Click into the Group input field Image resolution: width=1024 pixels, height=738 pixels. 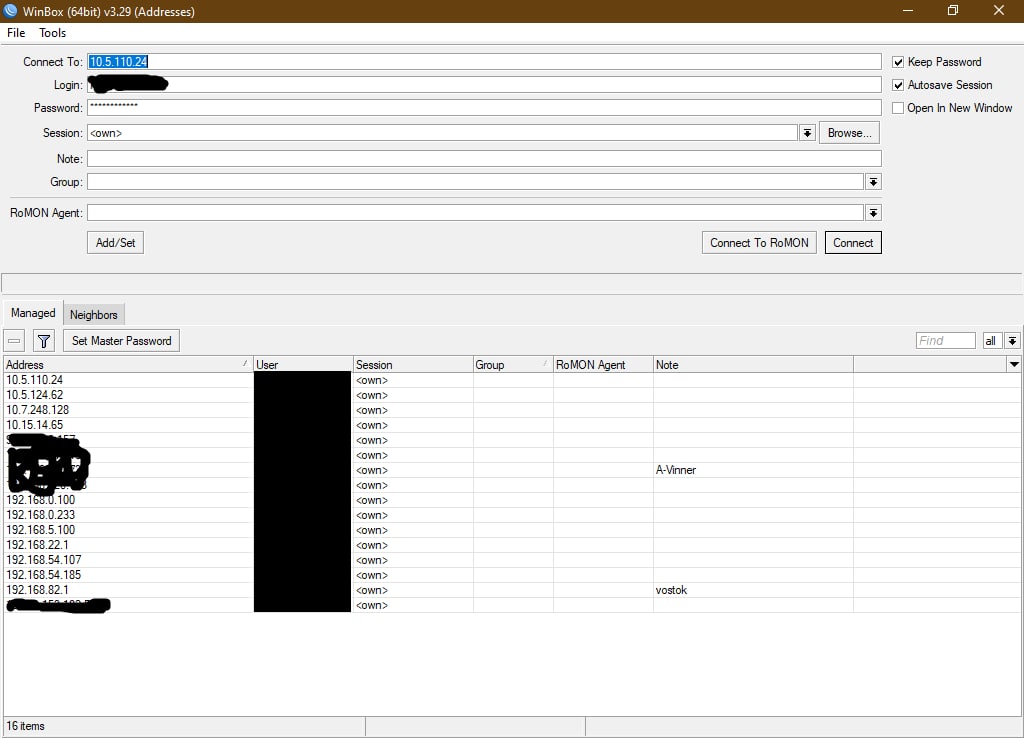pyautogui.click(x=475, y=182)
